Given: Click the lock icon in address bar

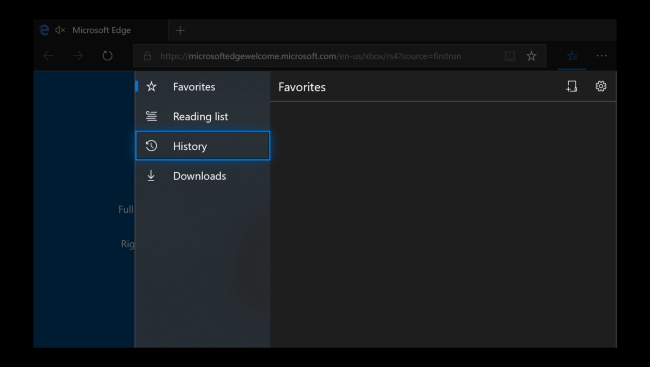Looking at the screenshot, I should [147, 56].
